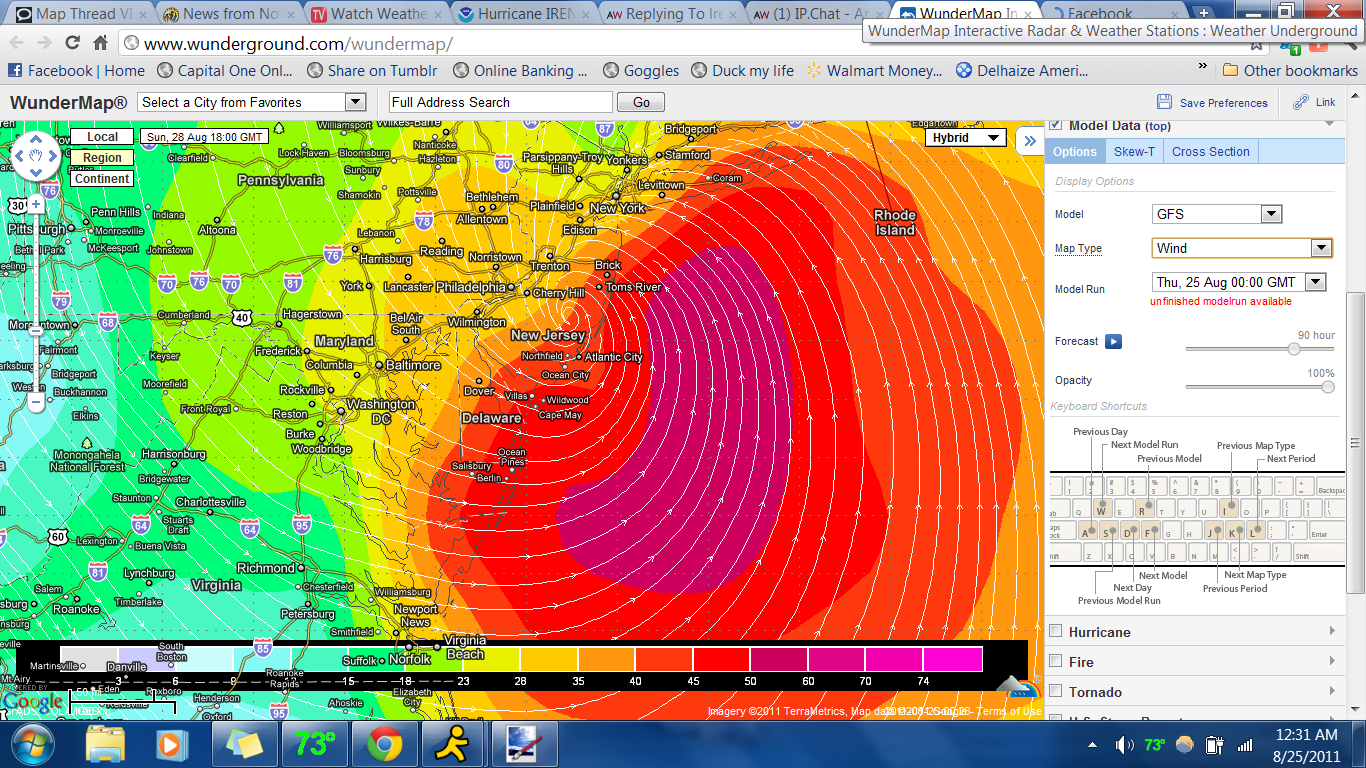
Task: Select the Continent map scale button
Action: tap(102, 179)
